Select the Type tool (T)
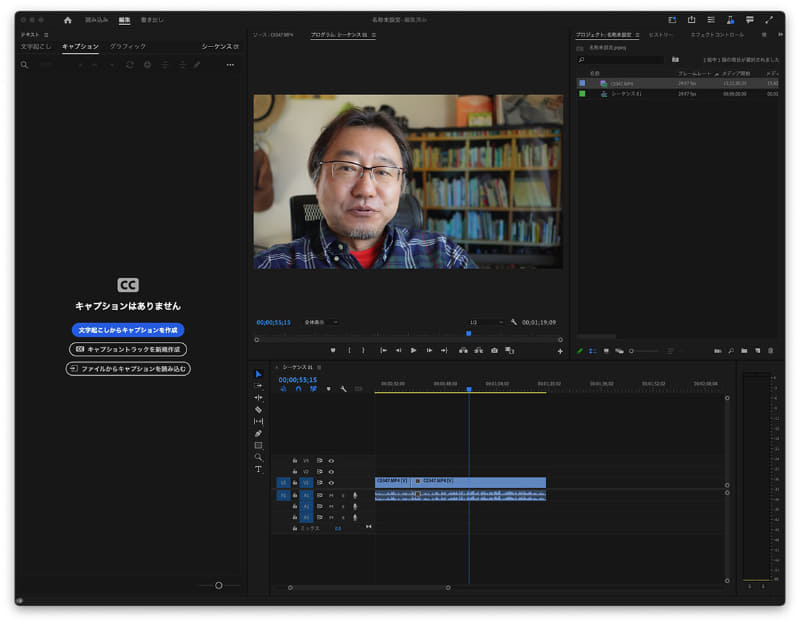 point(258,469)
